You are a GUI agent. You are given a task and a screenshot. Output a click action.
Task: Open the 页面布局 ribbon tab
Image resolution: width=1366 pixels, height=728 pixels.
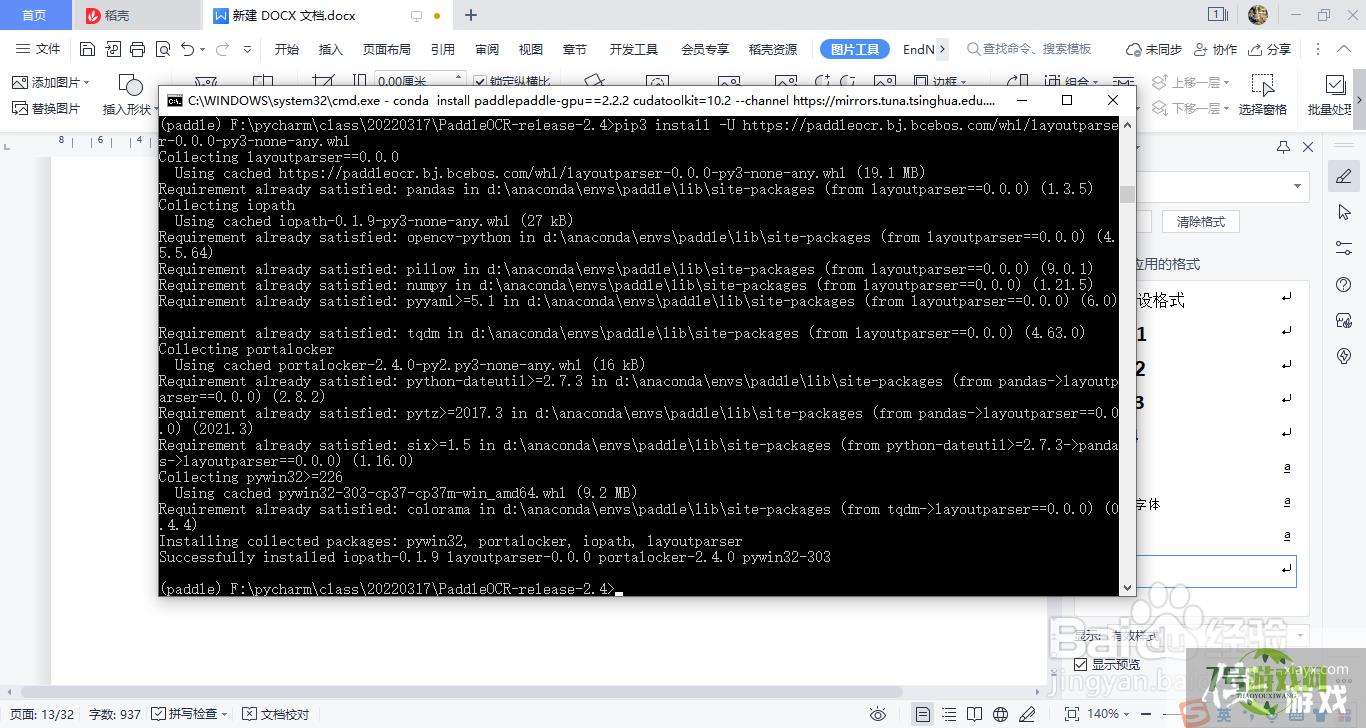point(386,49)
